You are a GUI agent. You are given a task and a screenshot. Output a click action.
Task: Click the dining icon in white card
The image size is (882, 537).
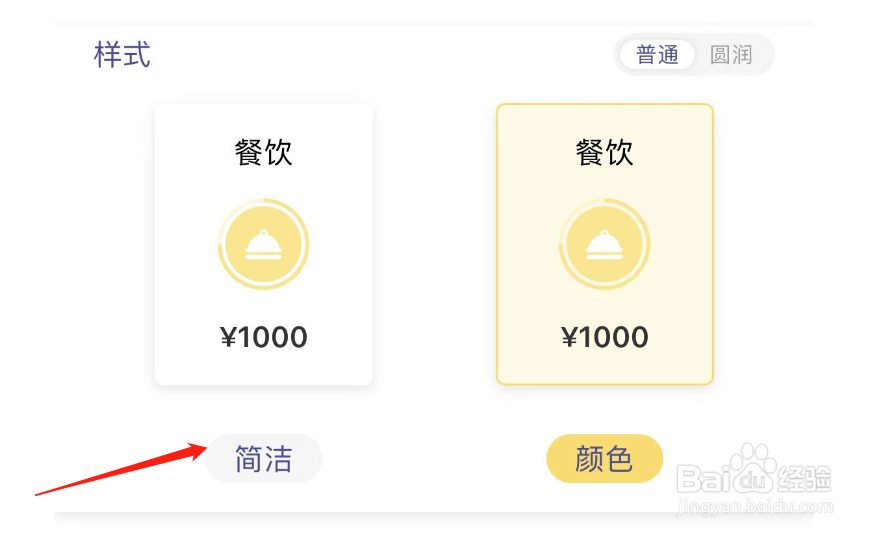pos(264,245)
